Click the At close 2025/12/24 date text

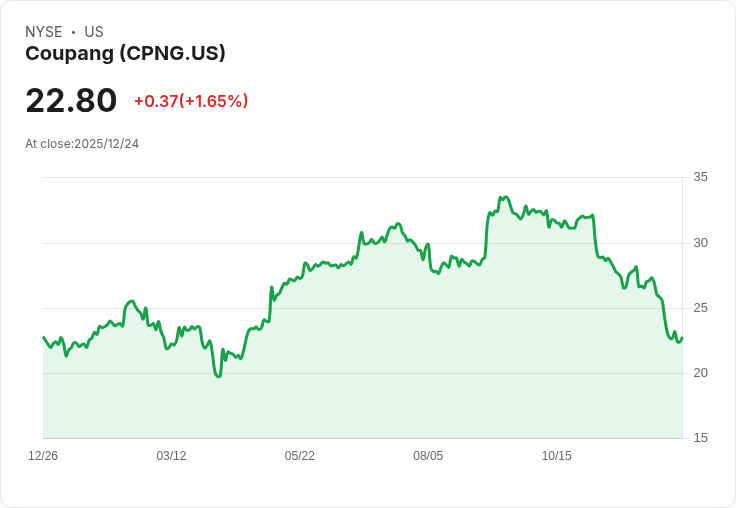click(x=82, y=144)
